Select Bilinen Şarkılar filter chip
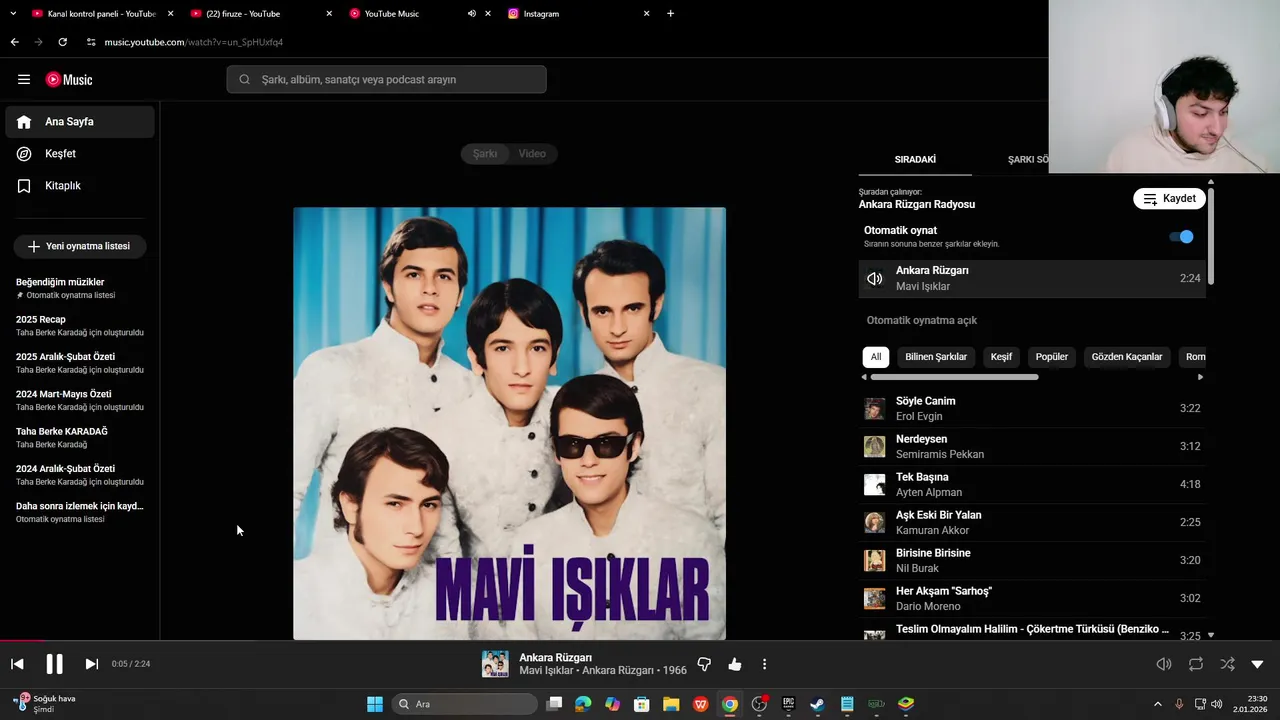The height and width of the screenshot is (720, 1280). 936,356
